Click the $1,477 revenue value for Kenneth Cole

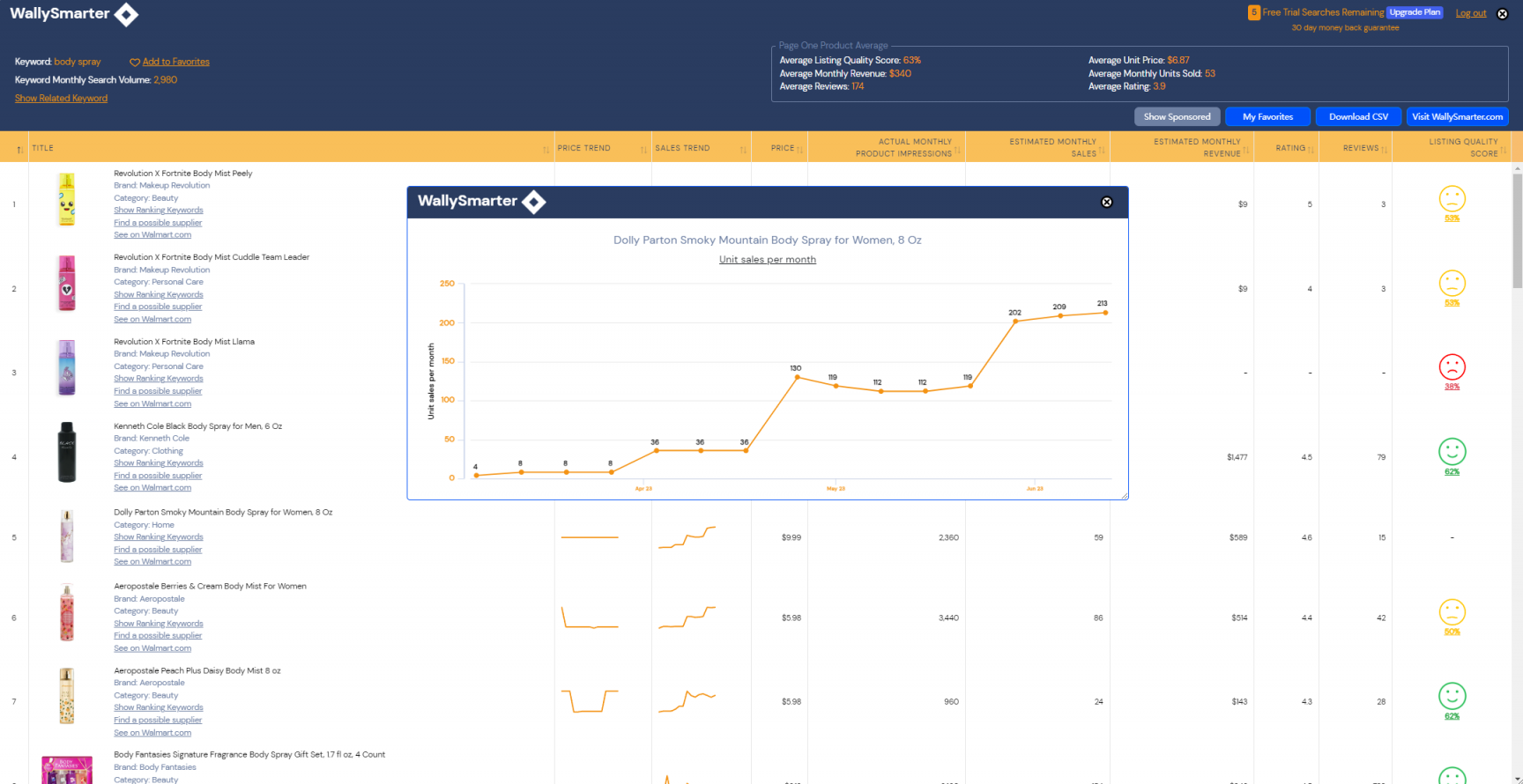point(1237,457)
